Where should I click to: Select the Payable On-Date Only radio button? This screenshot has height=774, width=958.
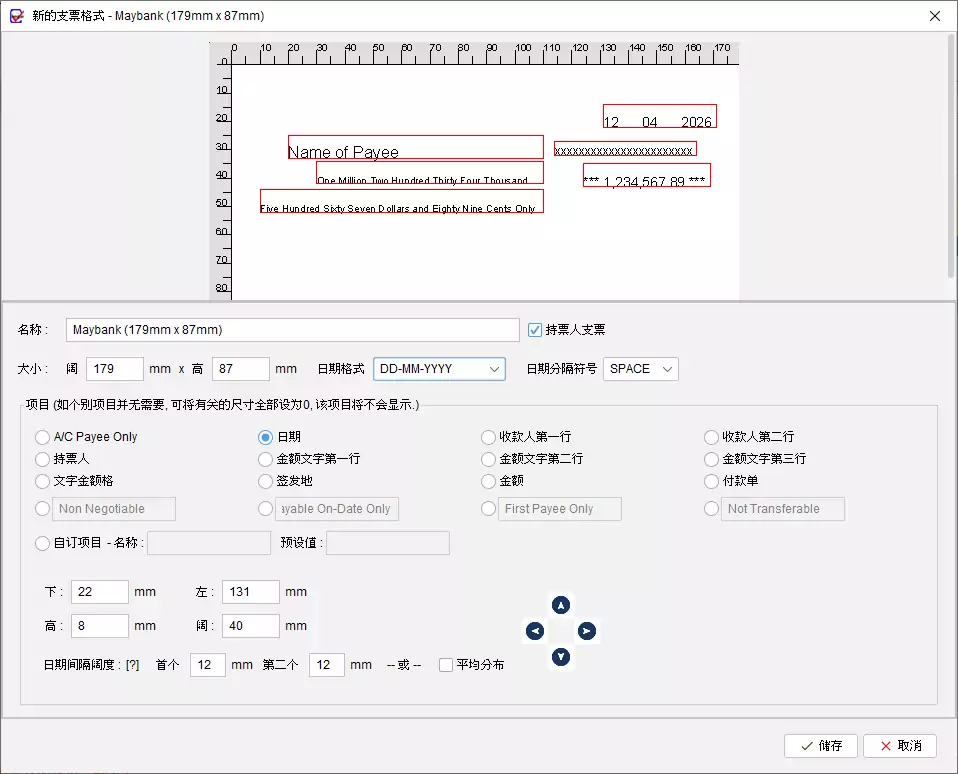(265, 509)
